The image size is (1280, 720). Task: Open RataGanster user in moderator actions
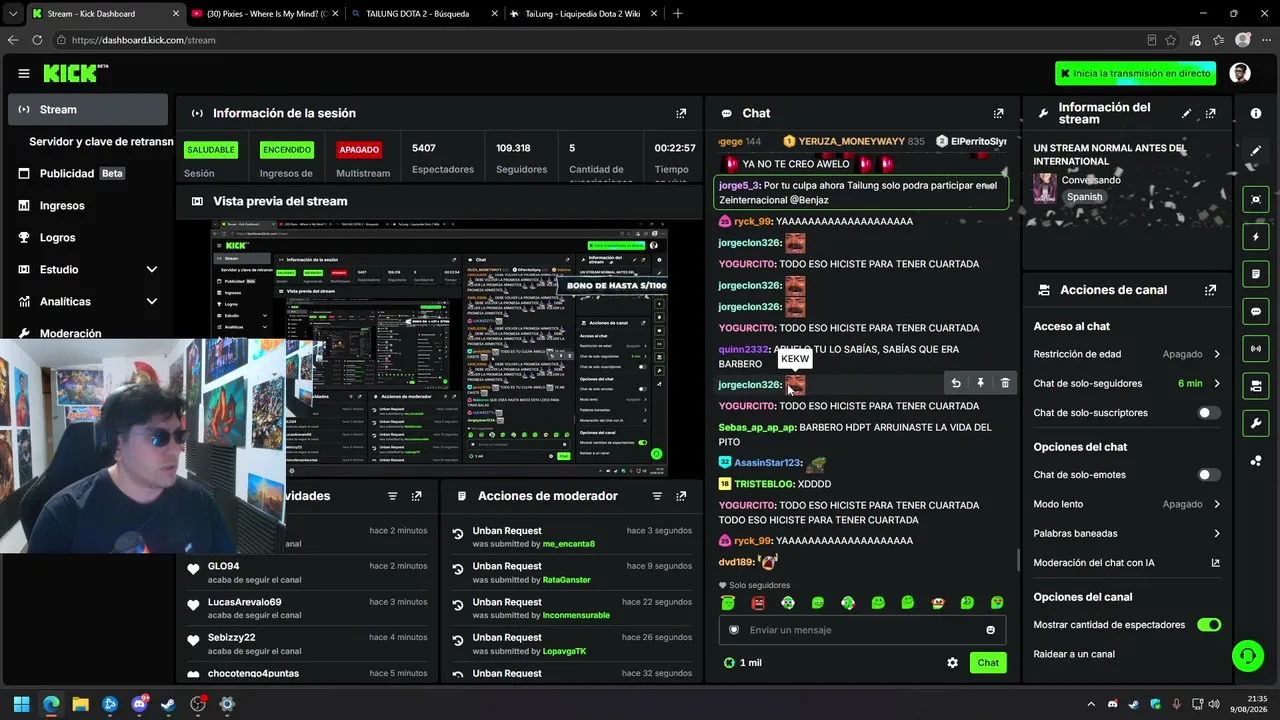tap(566, 580)
